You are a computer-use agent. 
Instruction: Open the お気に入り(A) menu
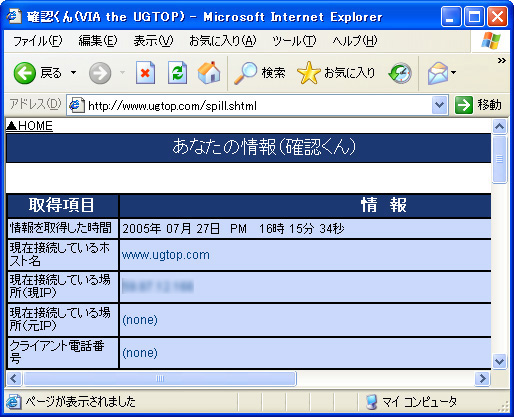pos(223,41)
